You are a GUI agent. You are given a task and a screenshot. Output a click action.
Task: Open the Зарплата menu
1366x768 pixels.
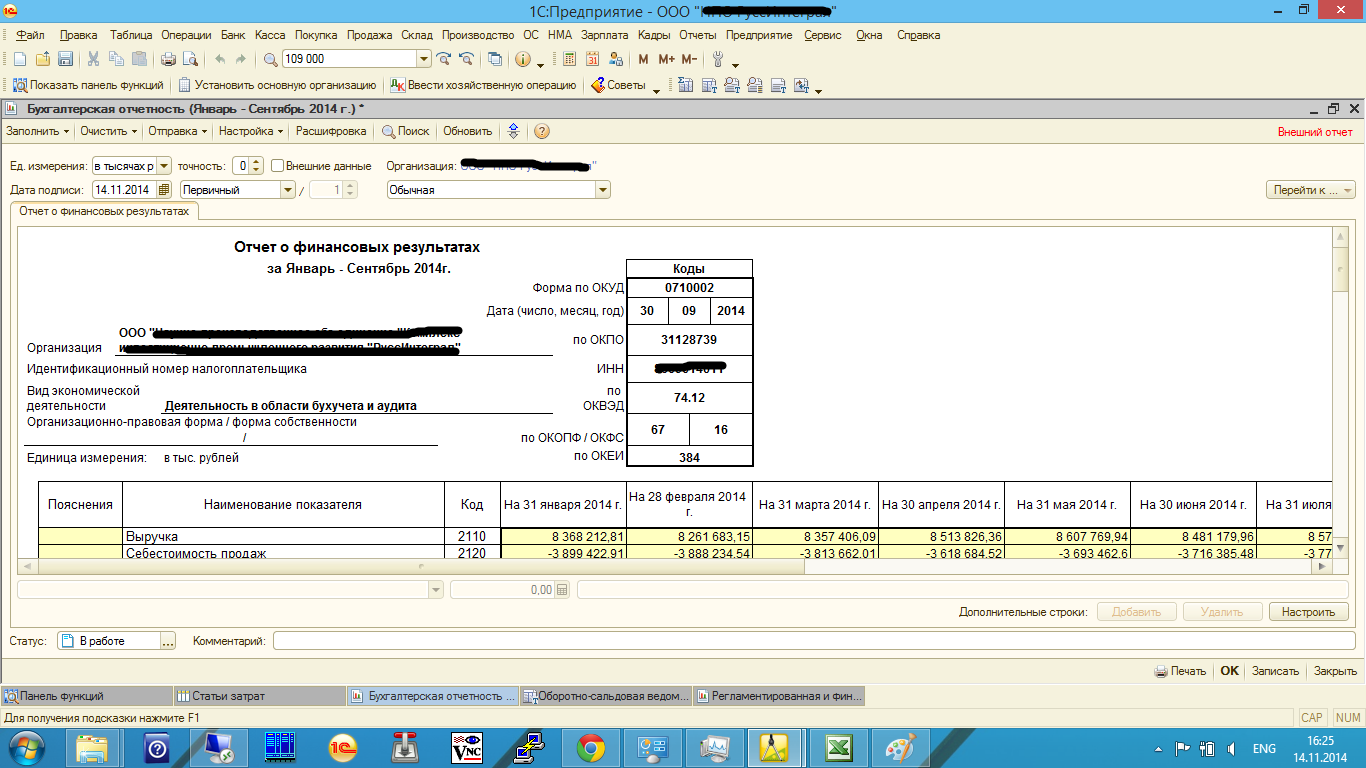point(605,35)
